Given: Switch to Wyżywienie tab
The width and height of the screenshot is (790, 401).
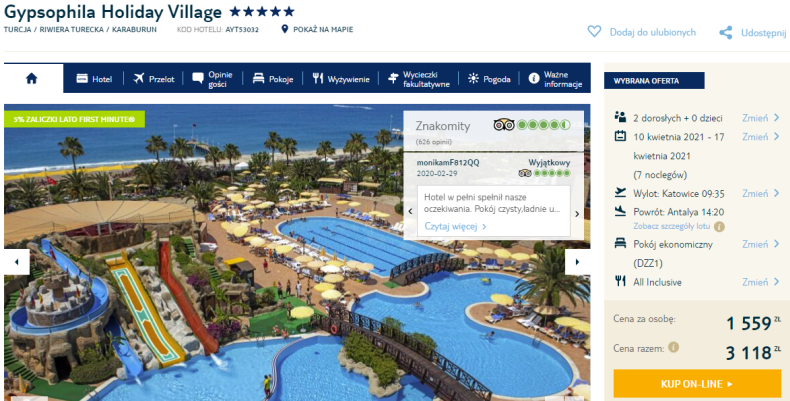Looking at the screenshot, I should [x=341, y=79].
